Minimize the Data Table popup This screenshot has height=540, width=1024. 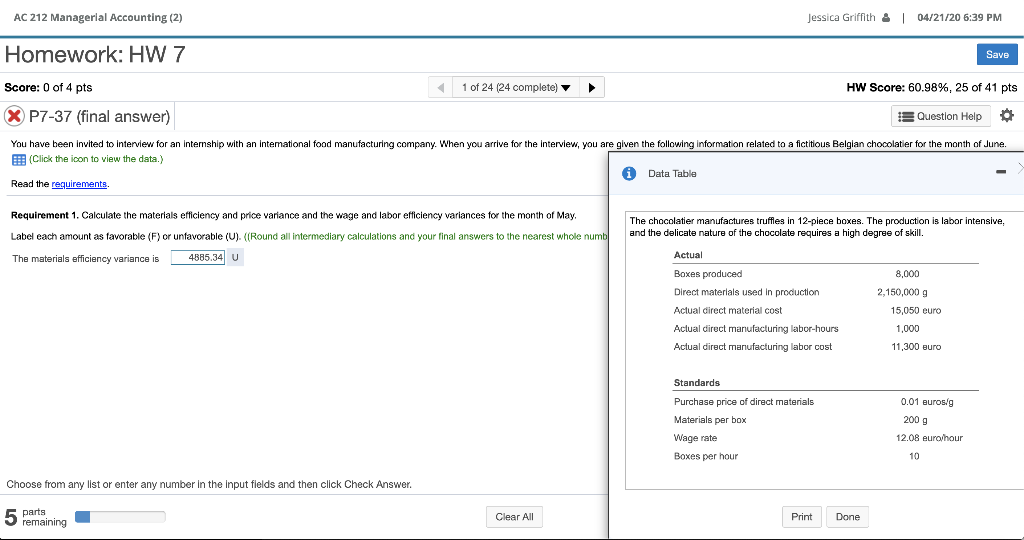pos(1000,172)
